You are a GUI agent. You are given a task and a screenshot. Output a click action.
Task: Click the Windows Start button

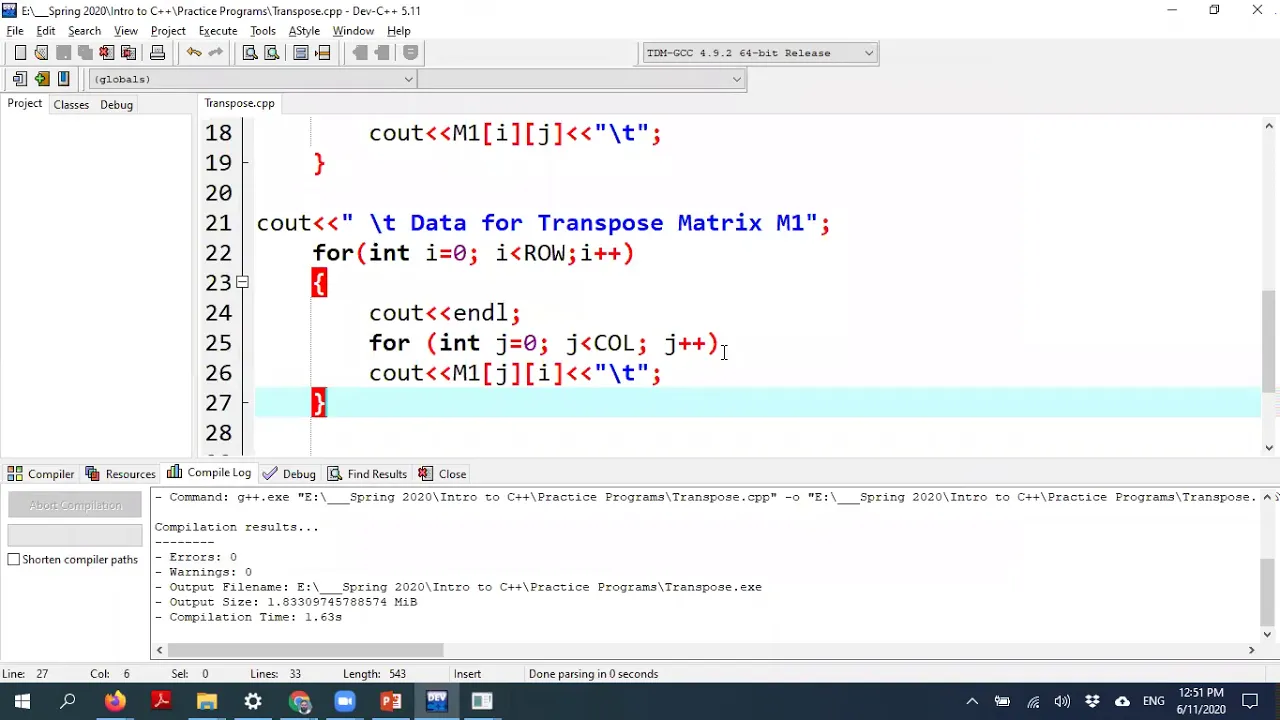coord(22,701)
